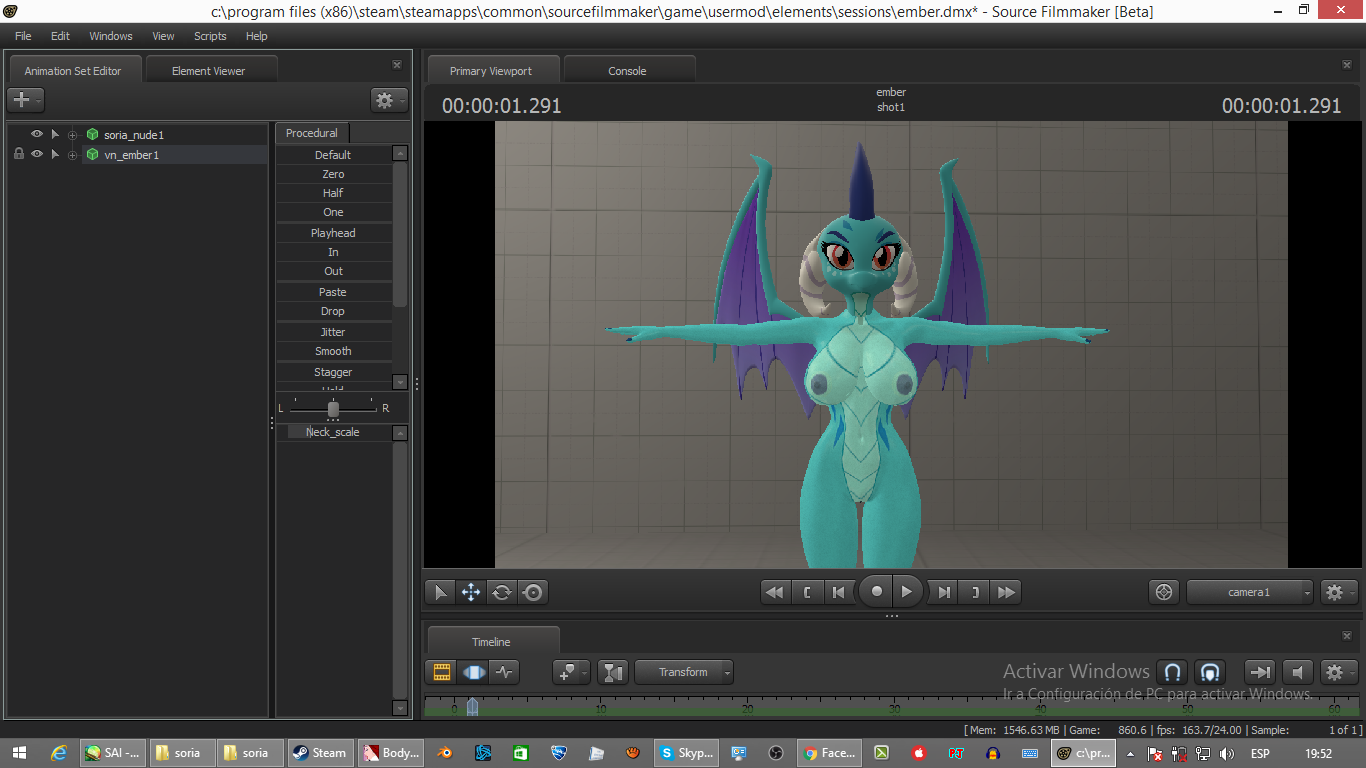
Task: Apply the Zero procedural preset
Action: point(333,174)
